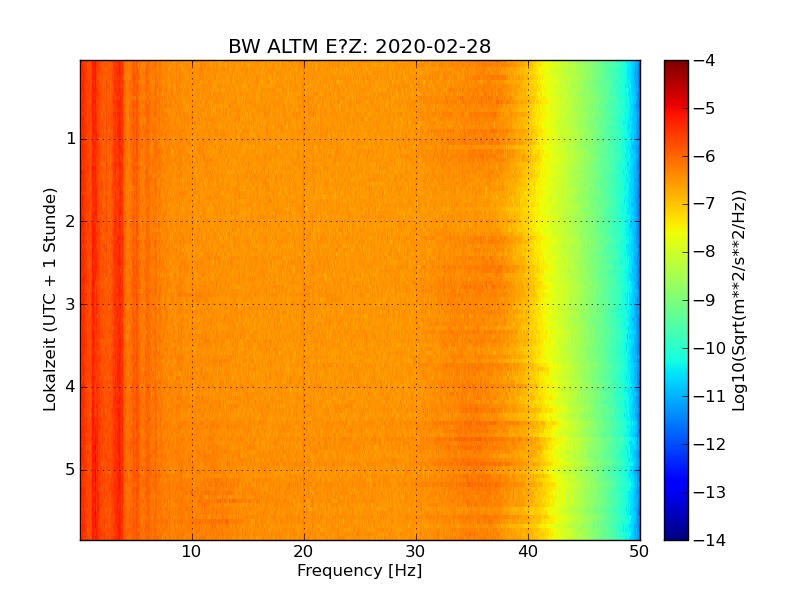Click the x-axis tick label 20
This screenshot has width=800, height=600.
(304, 552)
